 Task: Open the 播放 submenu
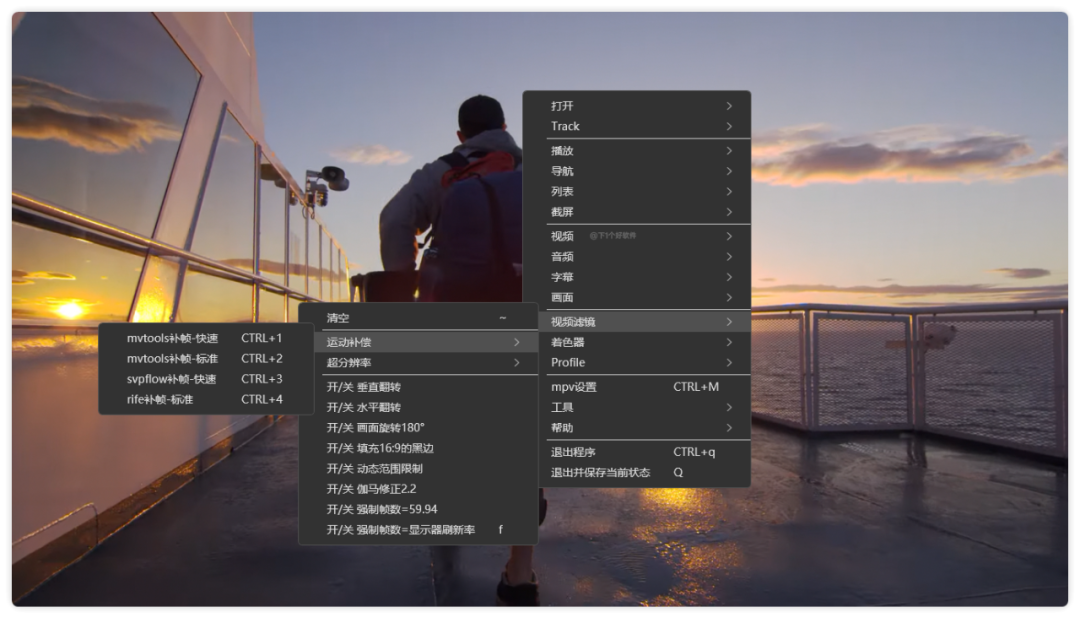(x=636, y=151)
